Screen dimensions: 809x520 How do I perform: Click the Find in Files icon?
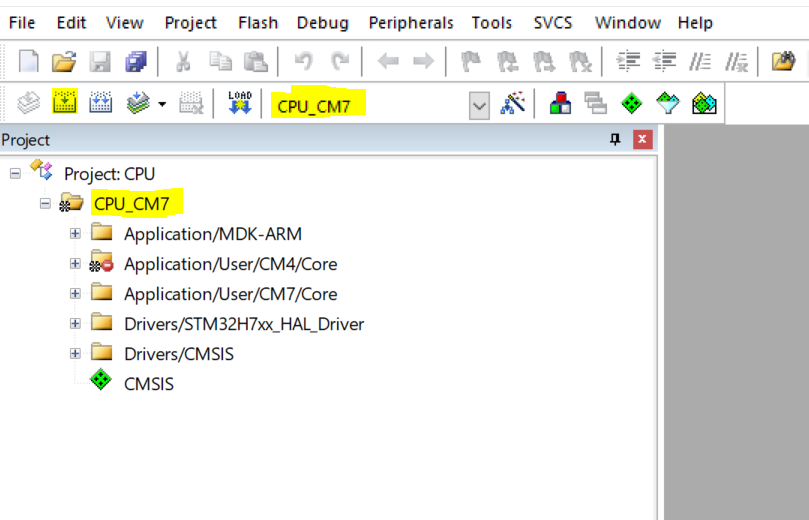click(783, 61)
